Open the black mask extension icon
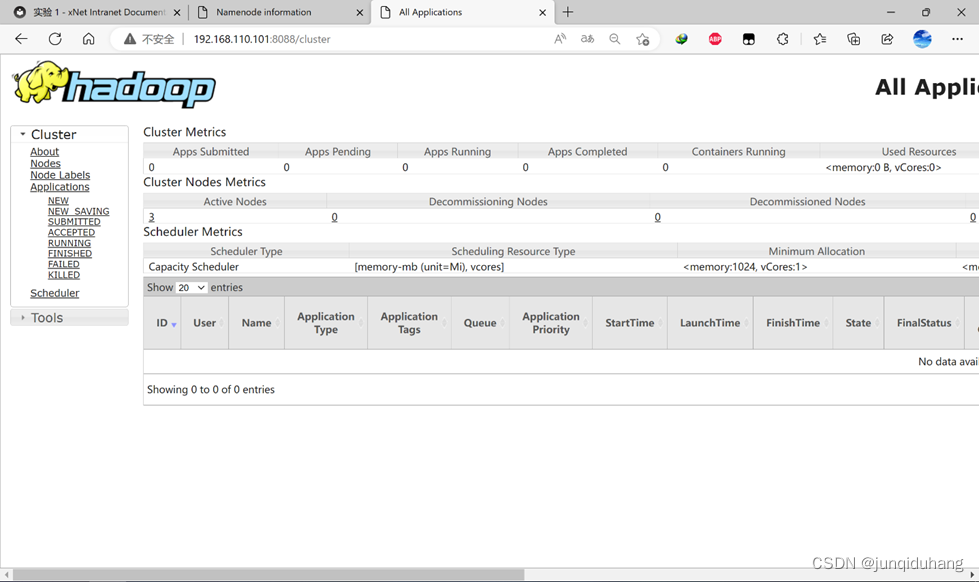 click(x=749, y=39)
